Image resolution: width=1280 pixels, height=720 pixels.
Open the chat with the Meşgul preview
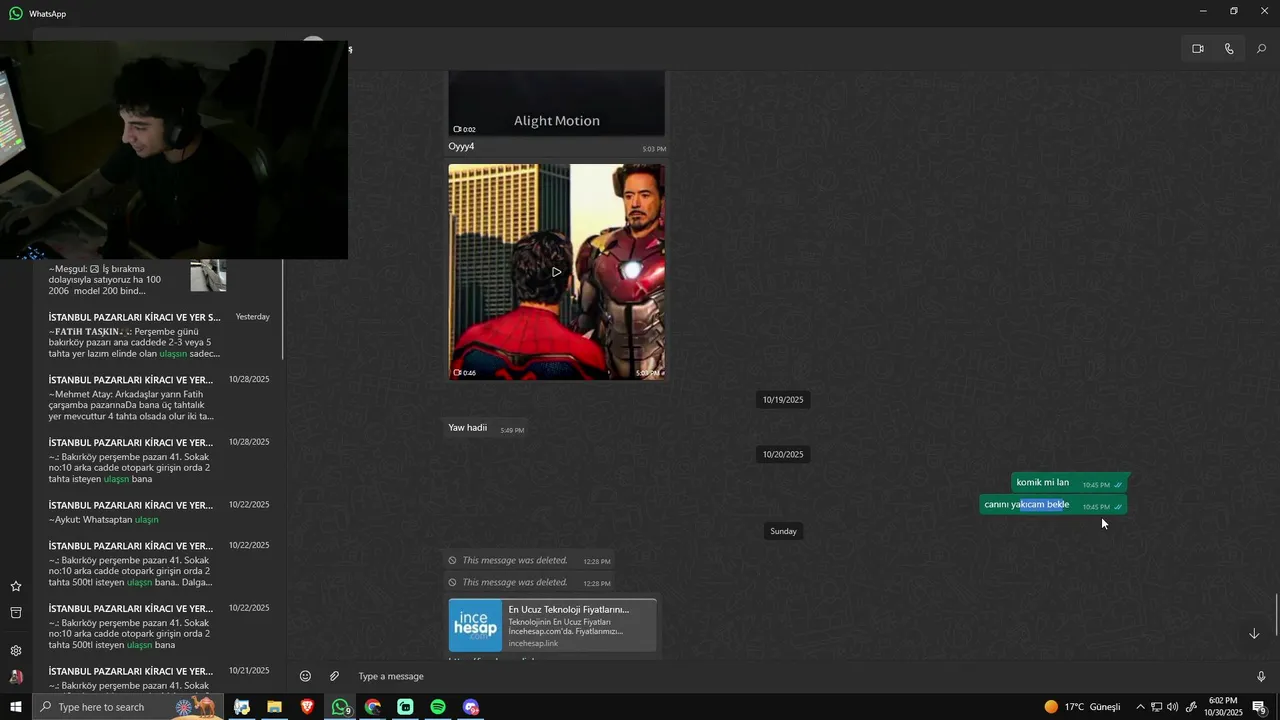coord(158,280)
